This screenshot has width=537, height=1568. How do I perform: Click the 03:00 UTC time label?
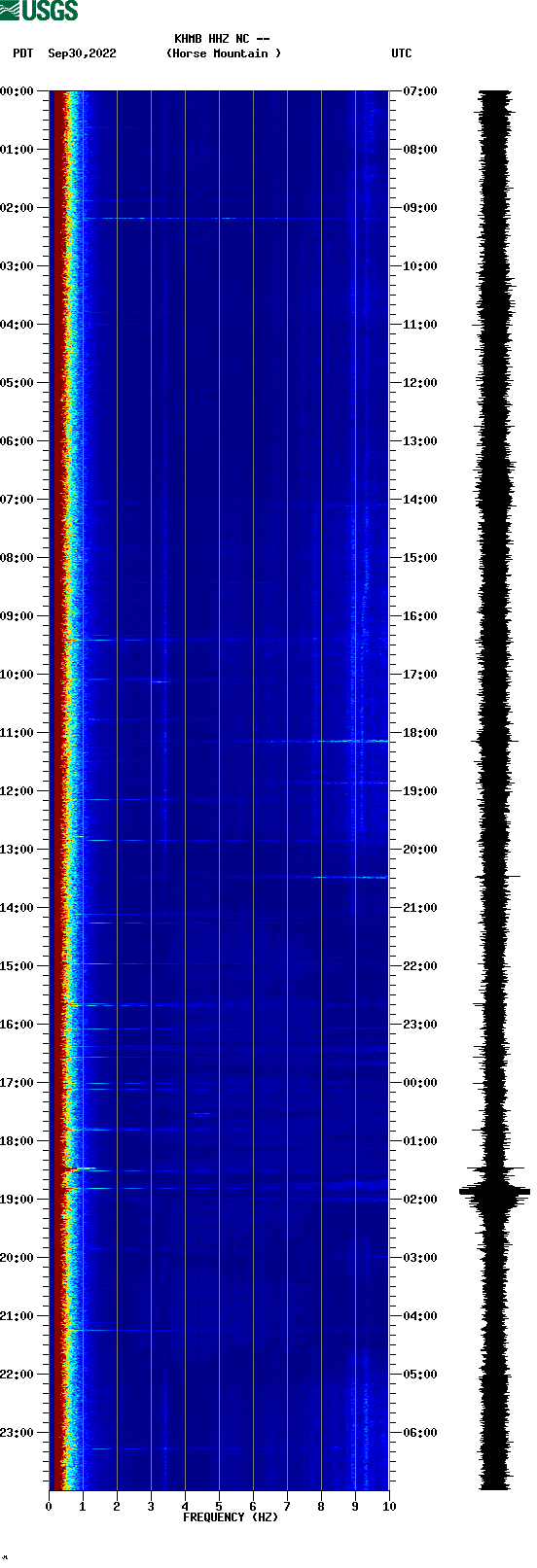pyautogui.click(x=420, y=1258)
